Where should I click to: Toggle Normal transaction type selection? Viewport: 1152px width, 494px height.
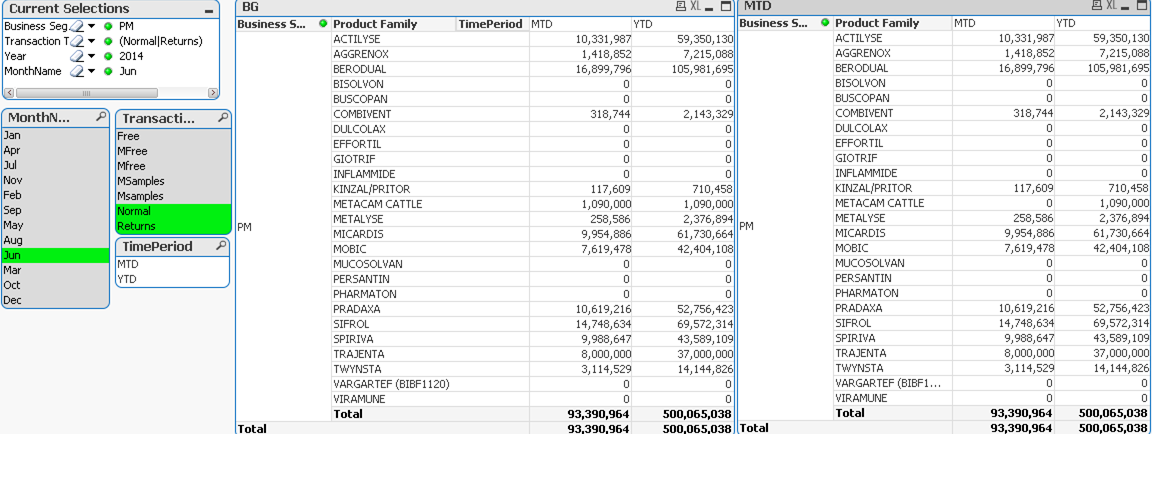tap(173, 211)
